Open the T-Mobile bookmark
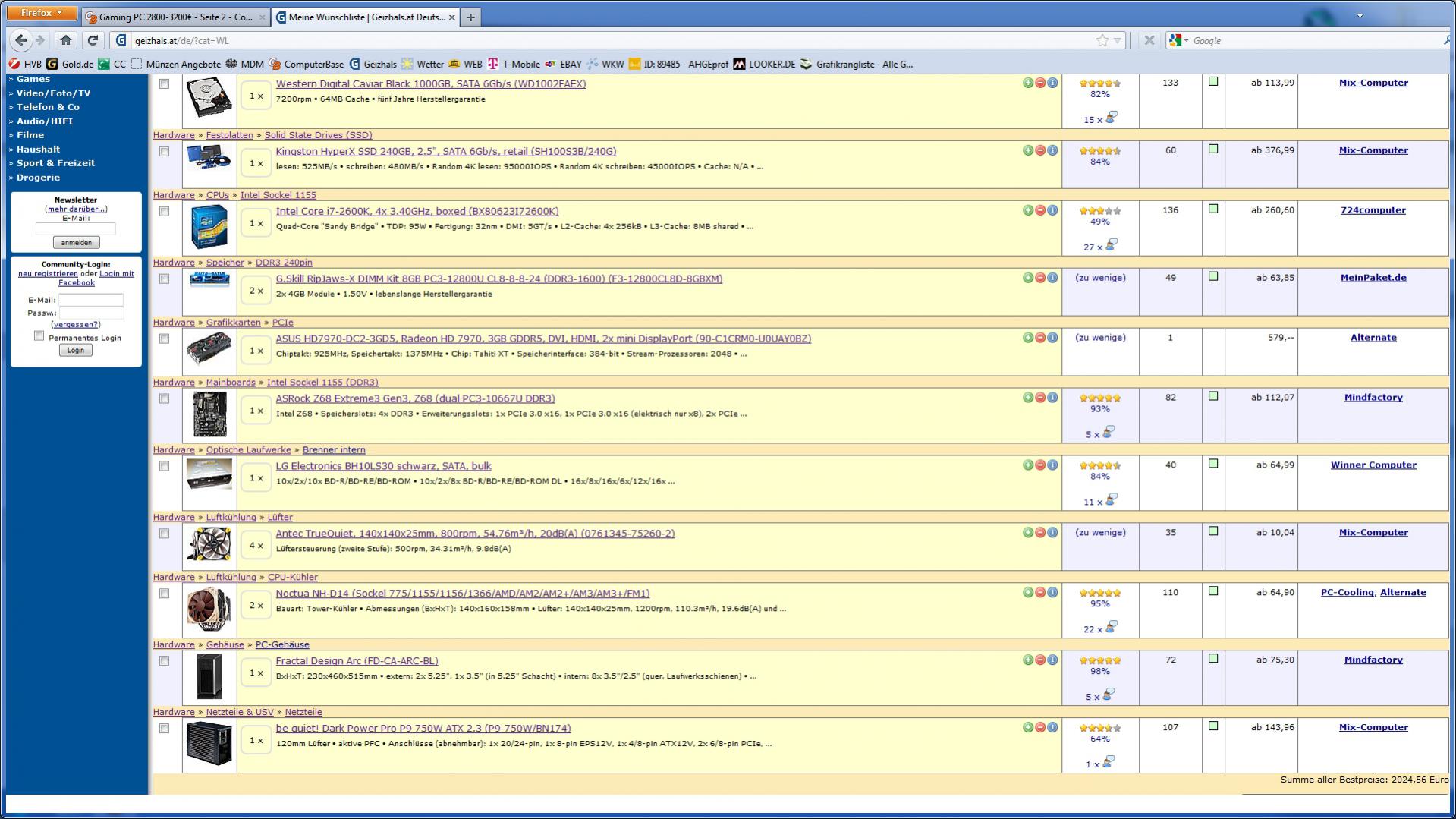This screenshot has height=819, width=1456. (x=514, y=65)
